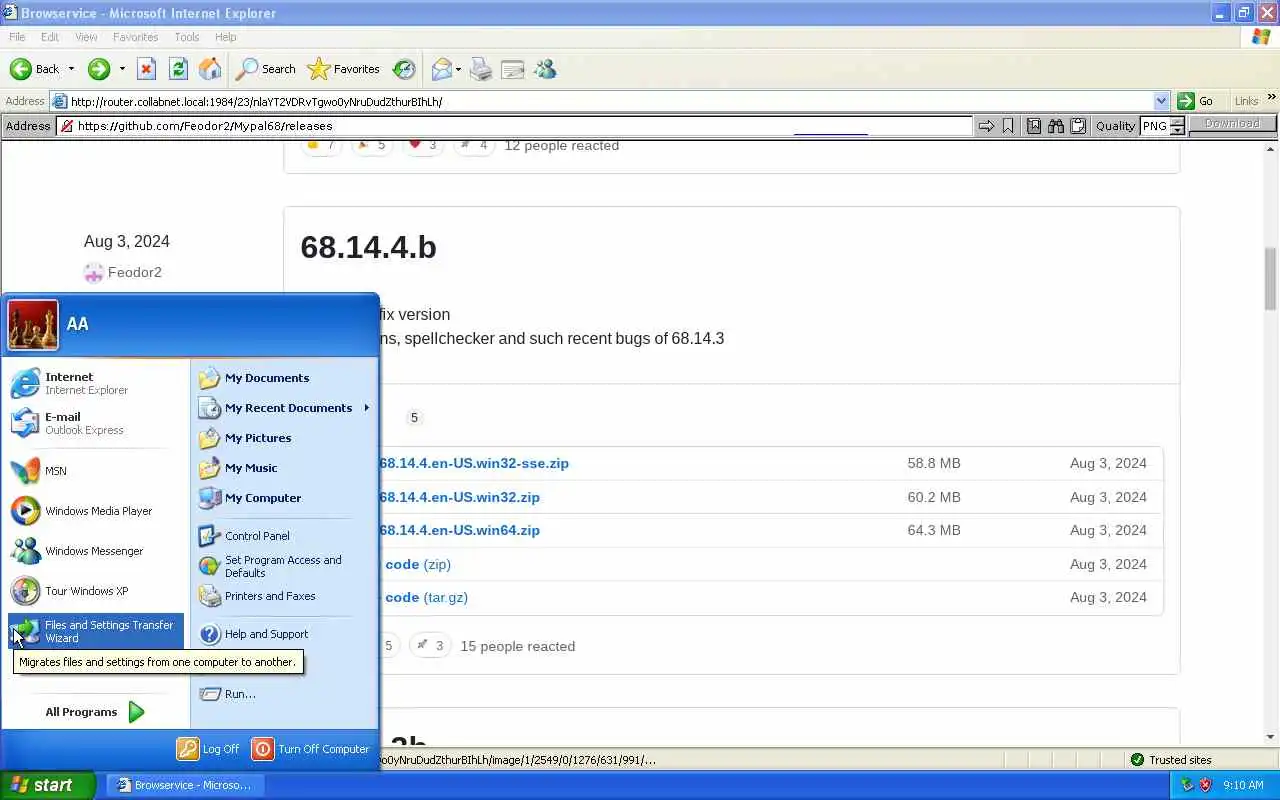1280x800 pixels.
Task: Expand the Links toolbar chevron
Action: (x=1272, y=98)
